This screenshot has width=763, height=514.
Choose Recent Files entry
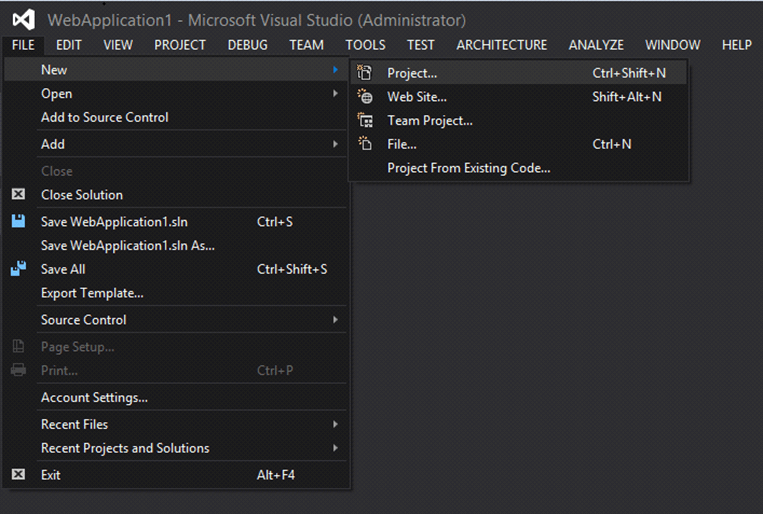point(176,424)
